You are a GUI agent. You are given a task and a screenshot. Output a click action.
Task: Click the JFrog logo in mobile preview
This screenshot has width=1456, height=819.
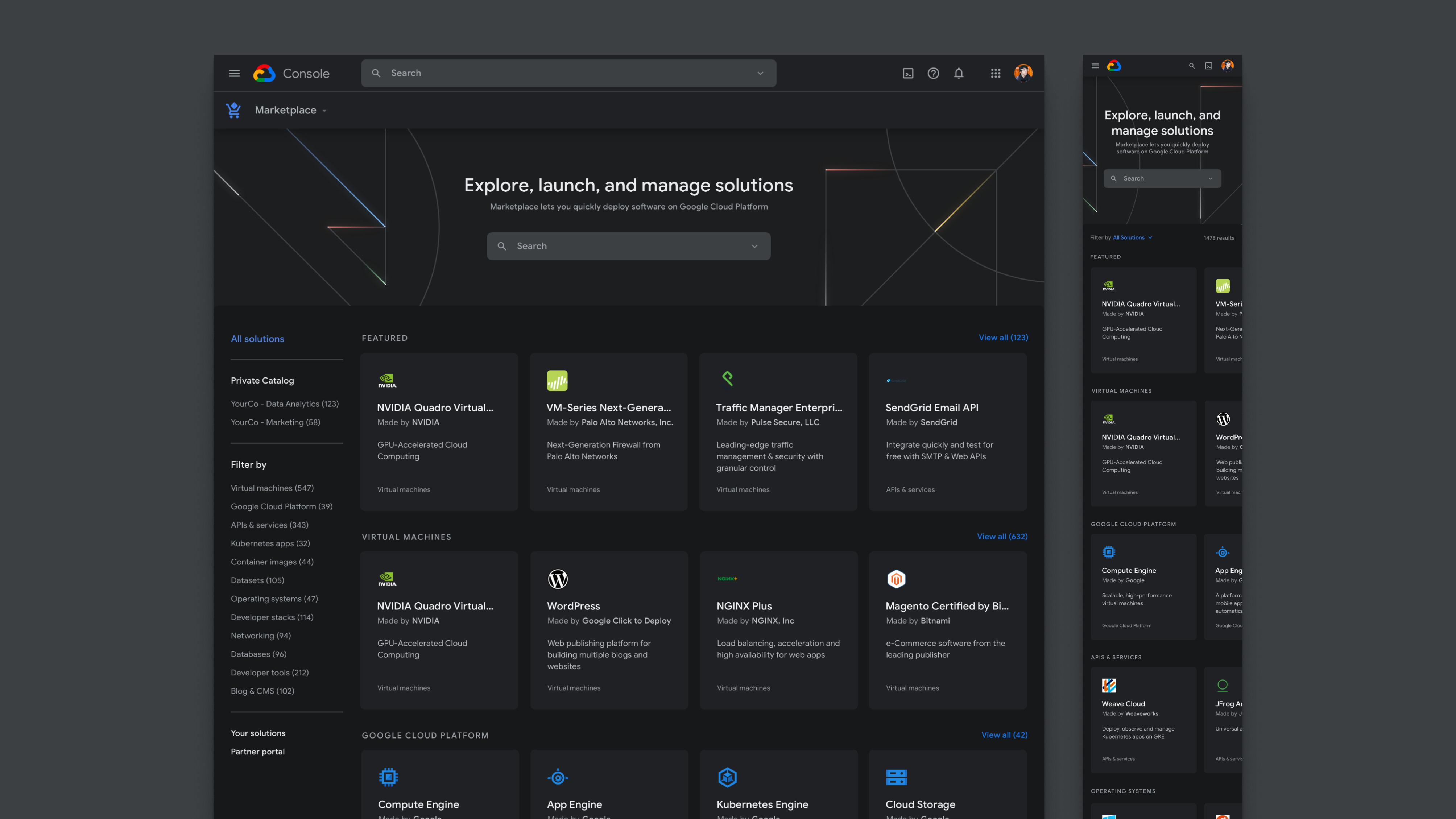1222,686
